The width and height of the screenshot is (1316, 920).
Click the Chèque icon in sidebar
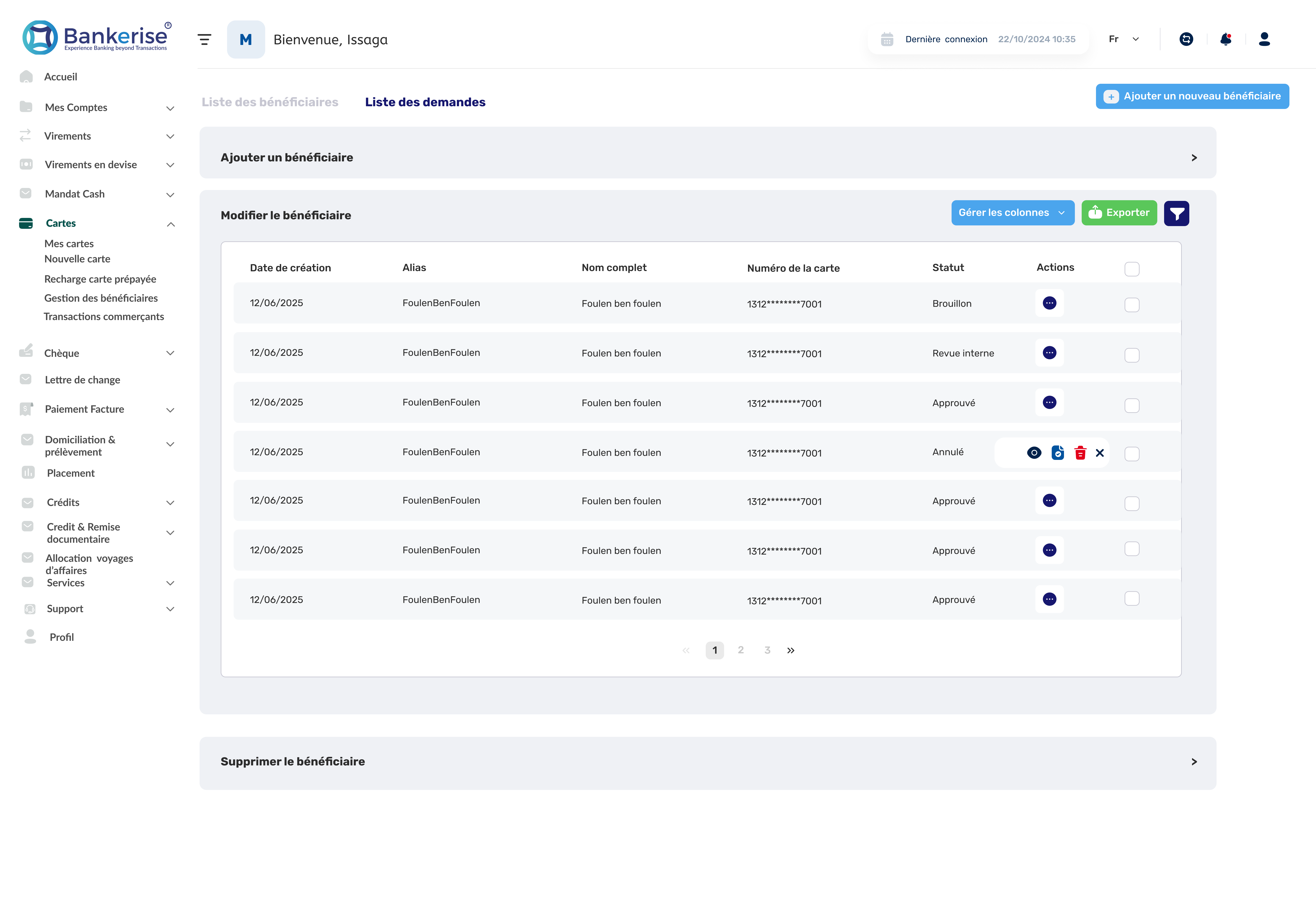[x=26, y=350]
